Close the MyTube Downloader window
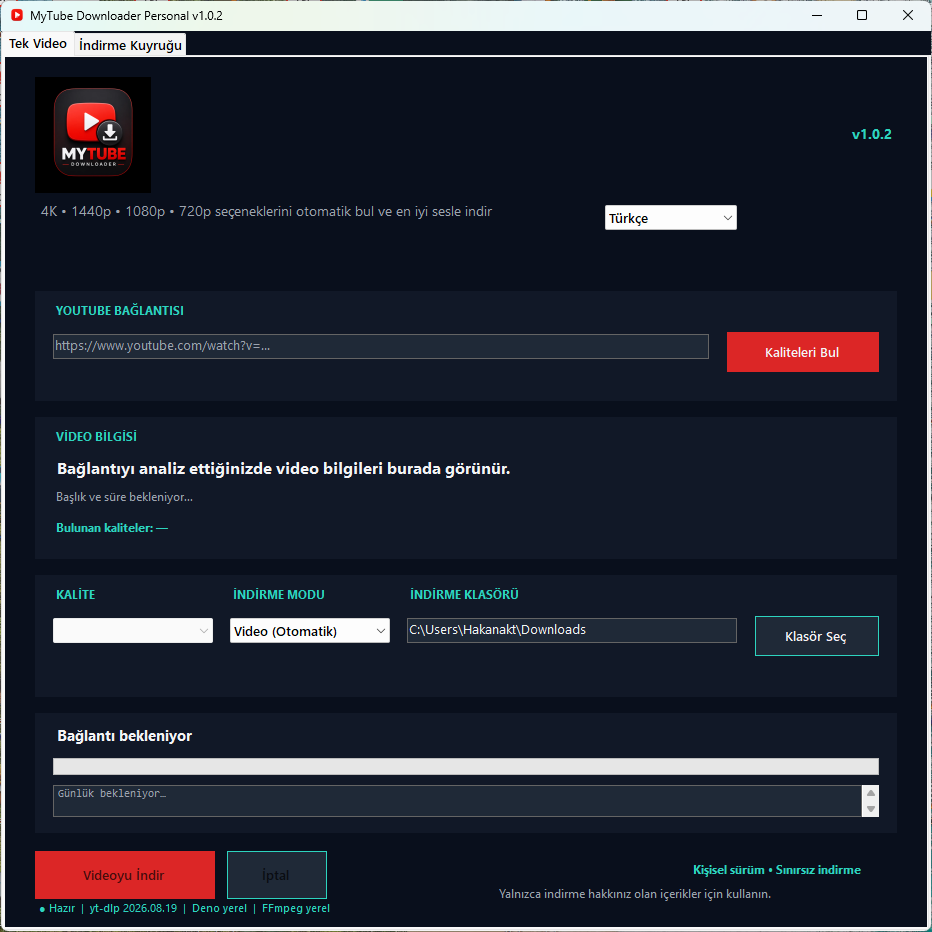Viewport: 932px width, 932px height. (908, 15)
